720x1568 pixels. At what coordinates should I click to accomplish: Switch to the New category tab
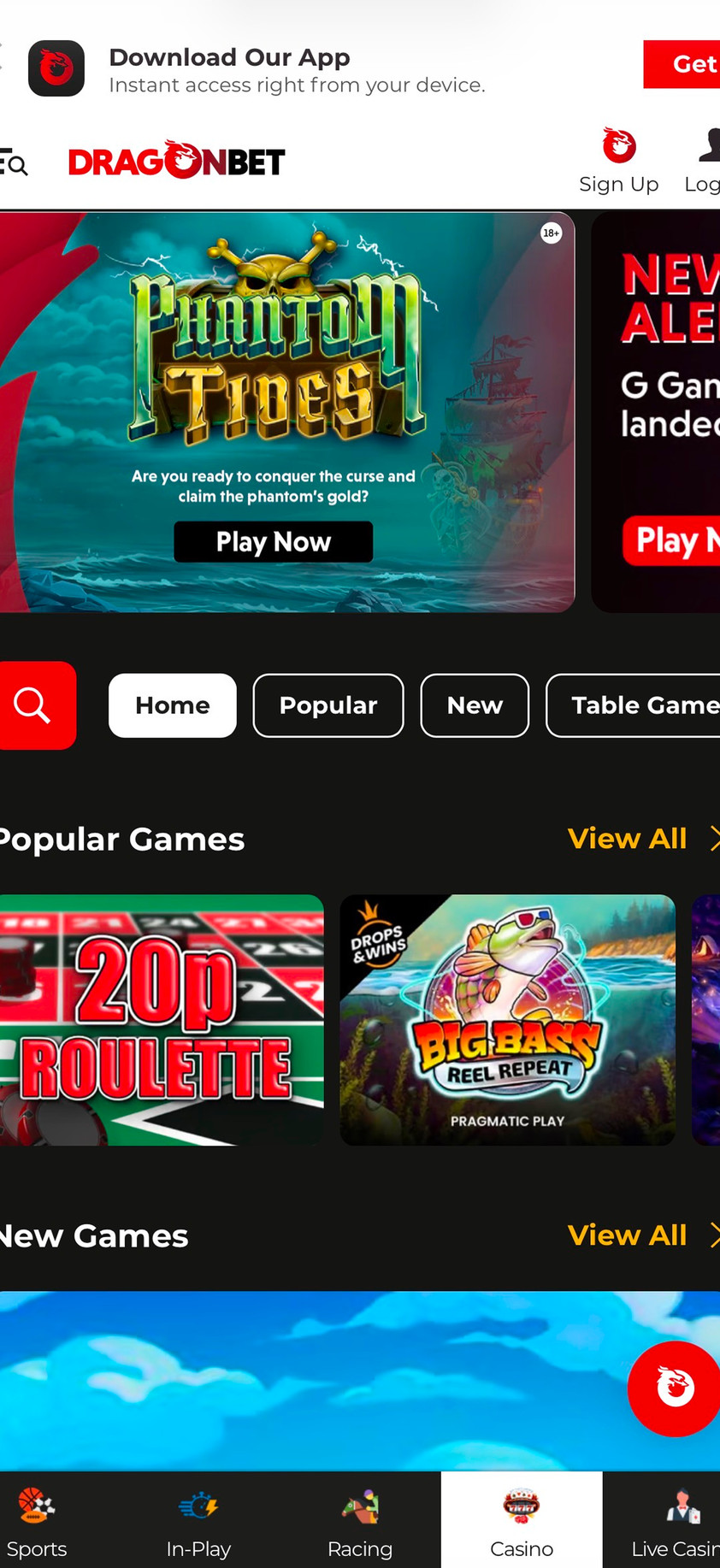(475, 705)
